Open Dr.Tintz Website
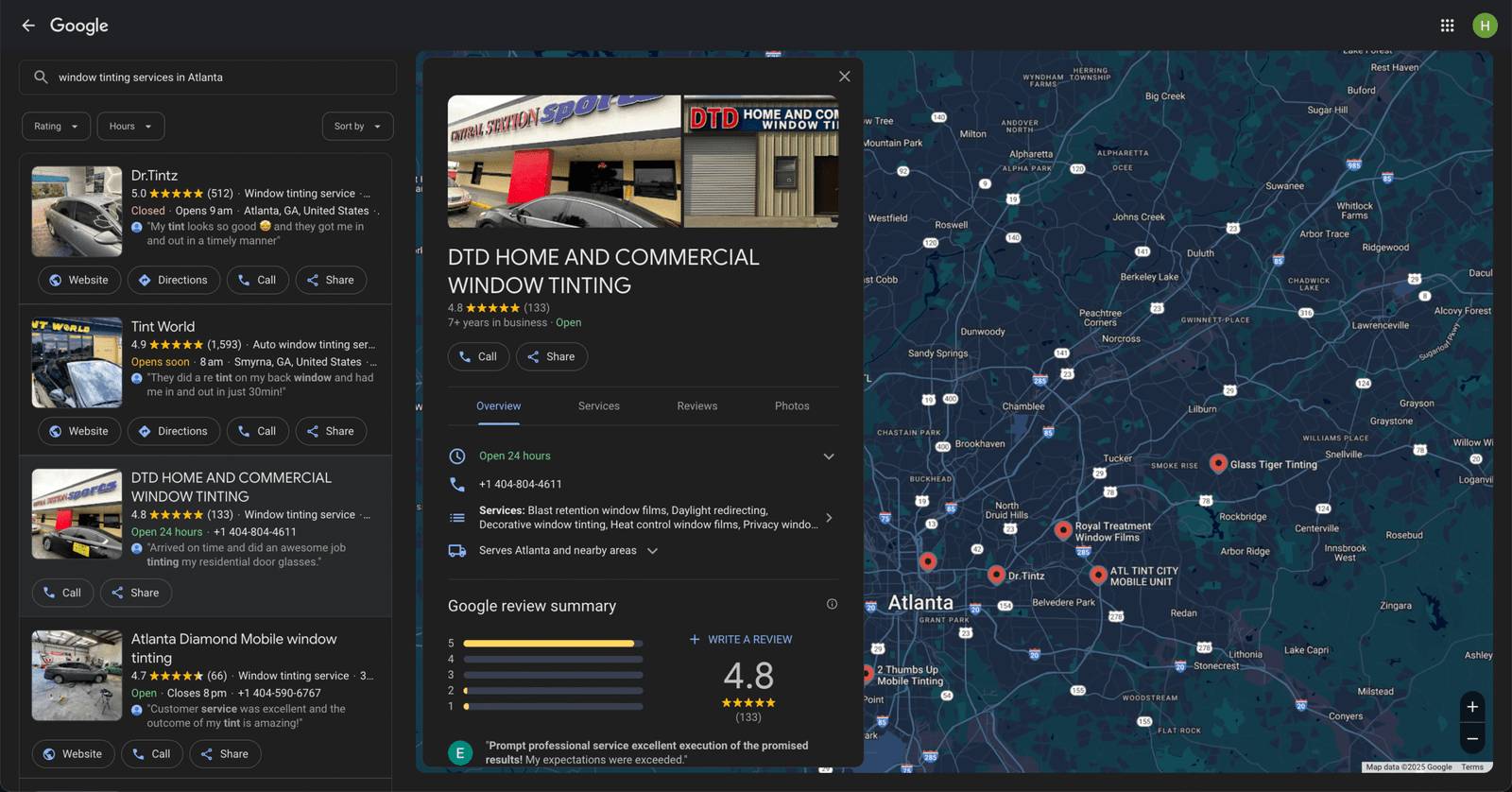This screenshot has height=792, width=1512. 79,280
